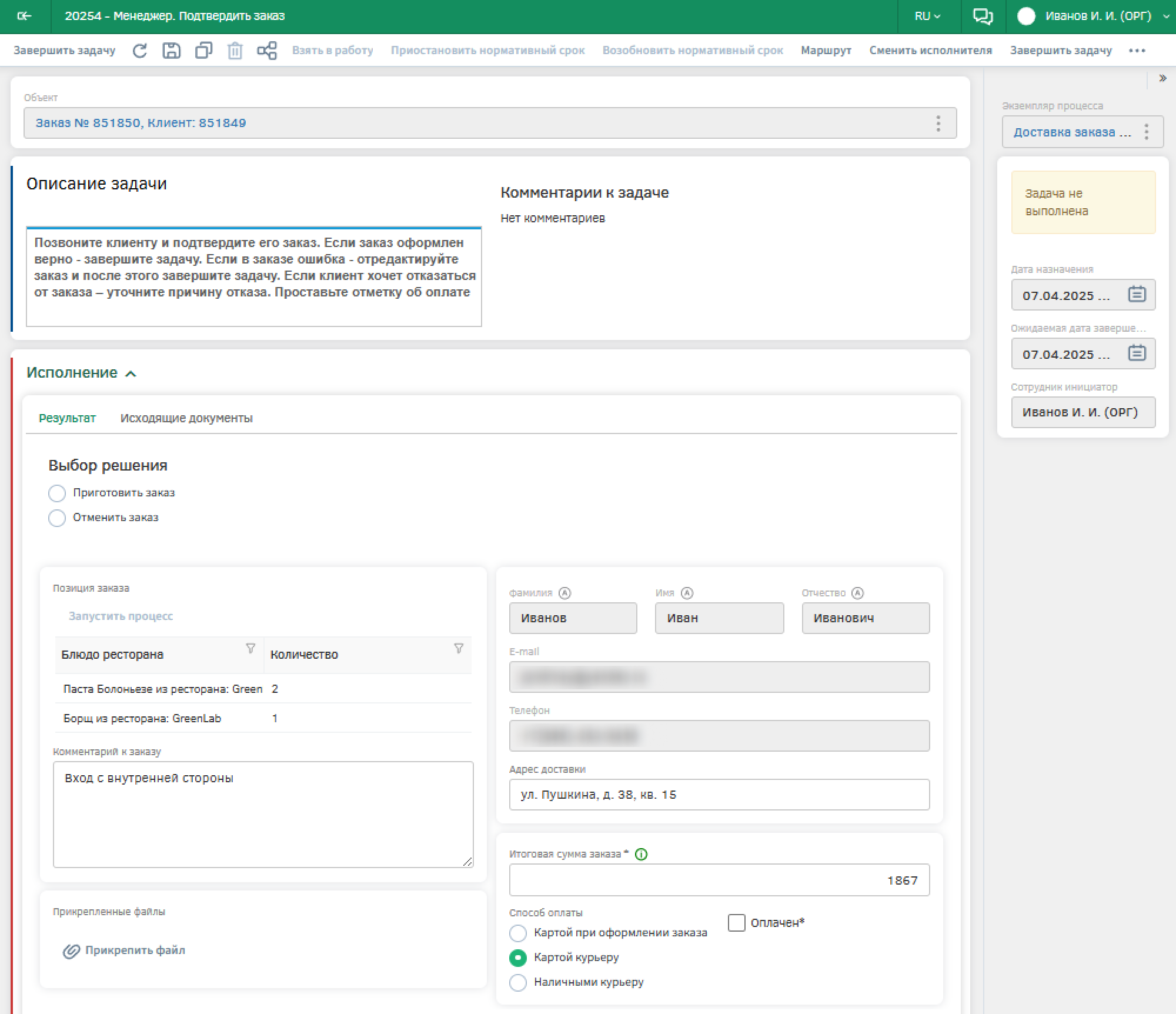Switch to Исходящие документы tab

(x=186, y=418)
